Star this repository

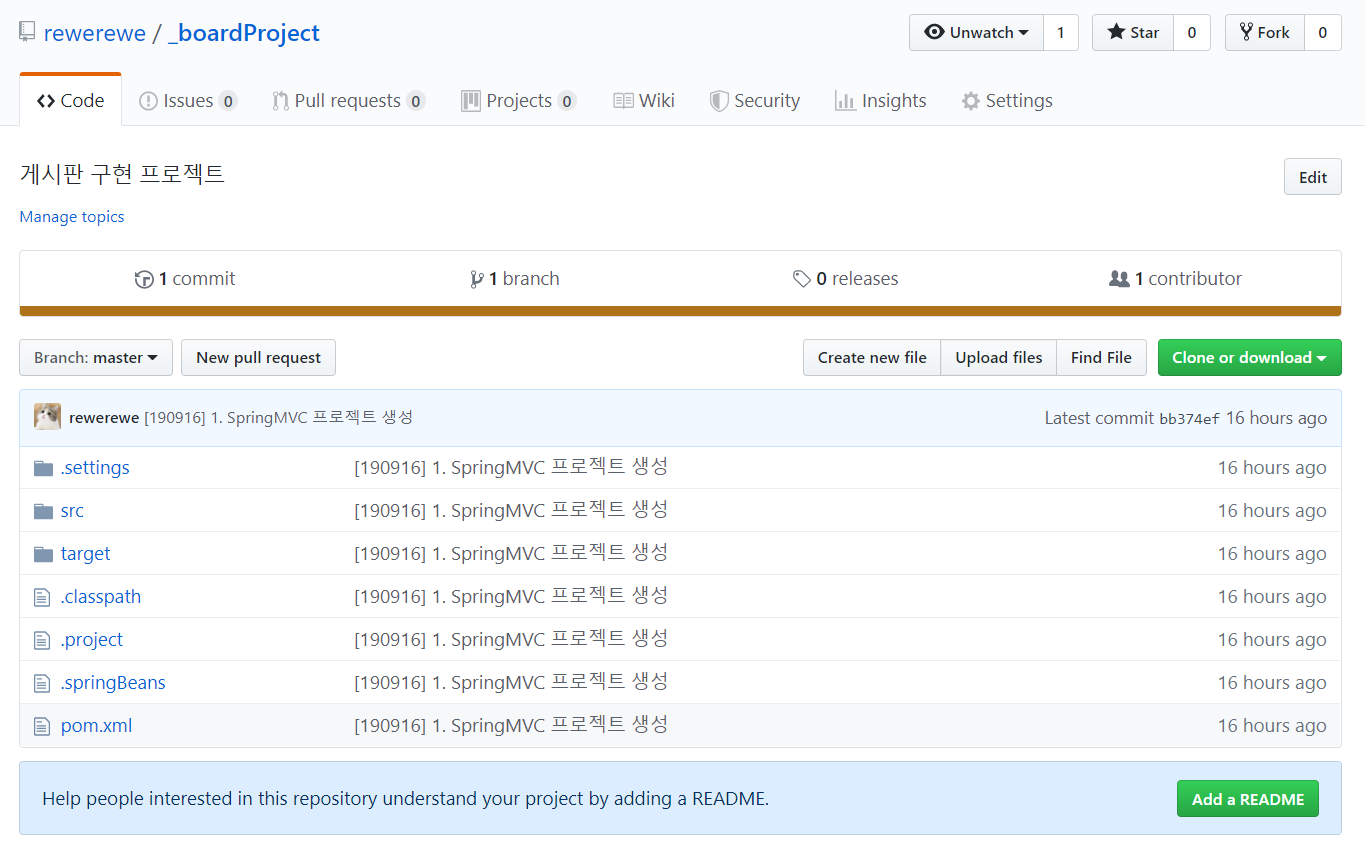1132,32
